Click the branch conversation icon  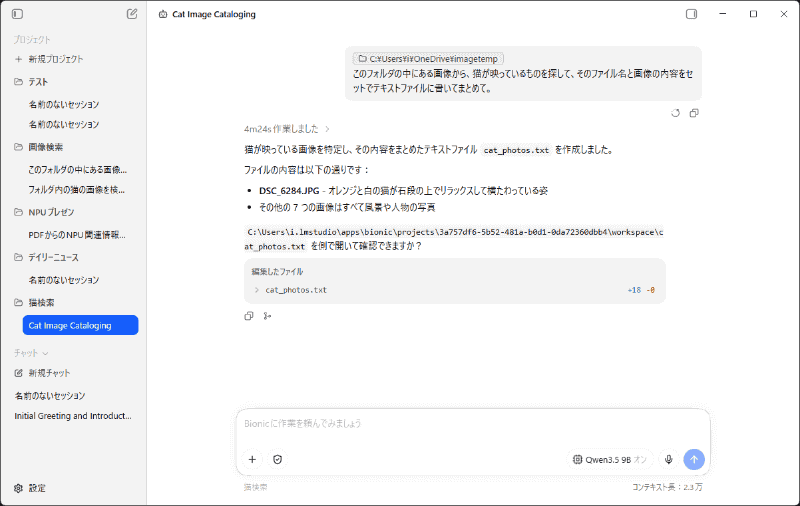point(267,316)
